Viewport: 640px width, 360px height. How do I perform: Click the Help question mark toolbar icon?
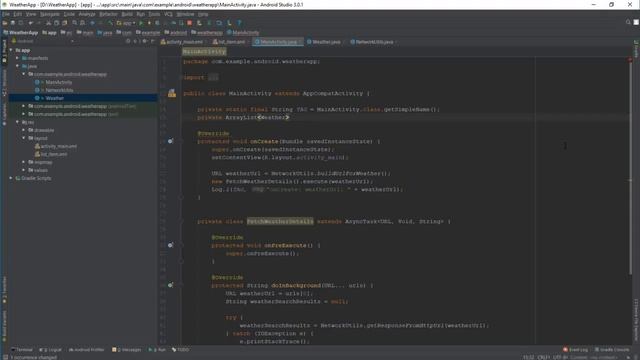[x=239, y=23]
